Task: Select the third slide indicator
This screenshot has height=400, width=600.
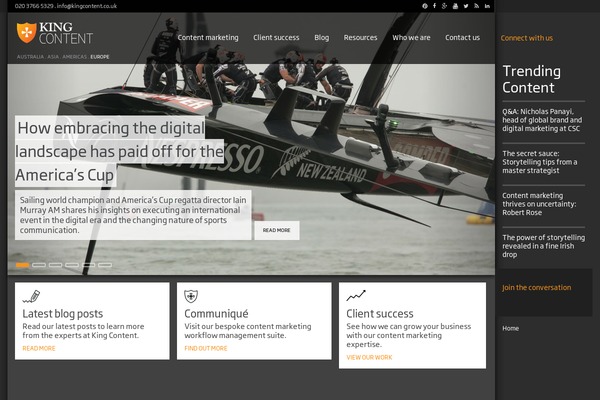Action: (x=55, y=265)
